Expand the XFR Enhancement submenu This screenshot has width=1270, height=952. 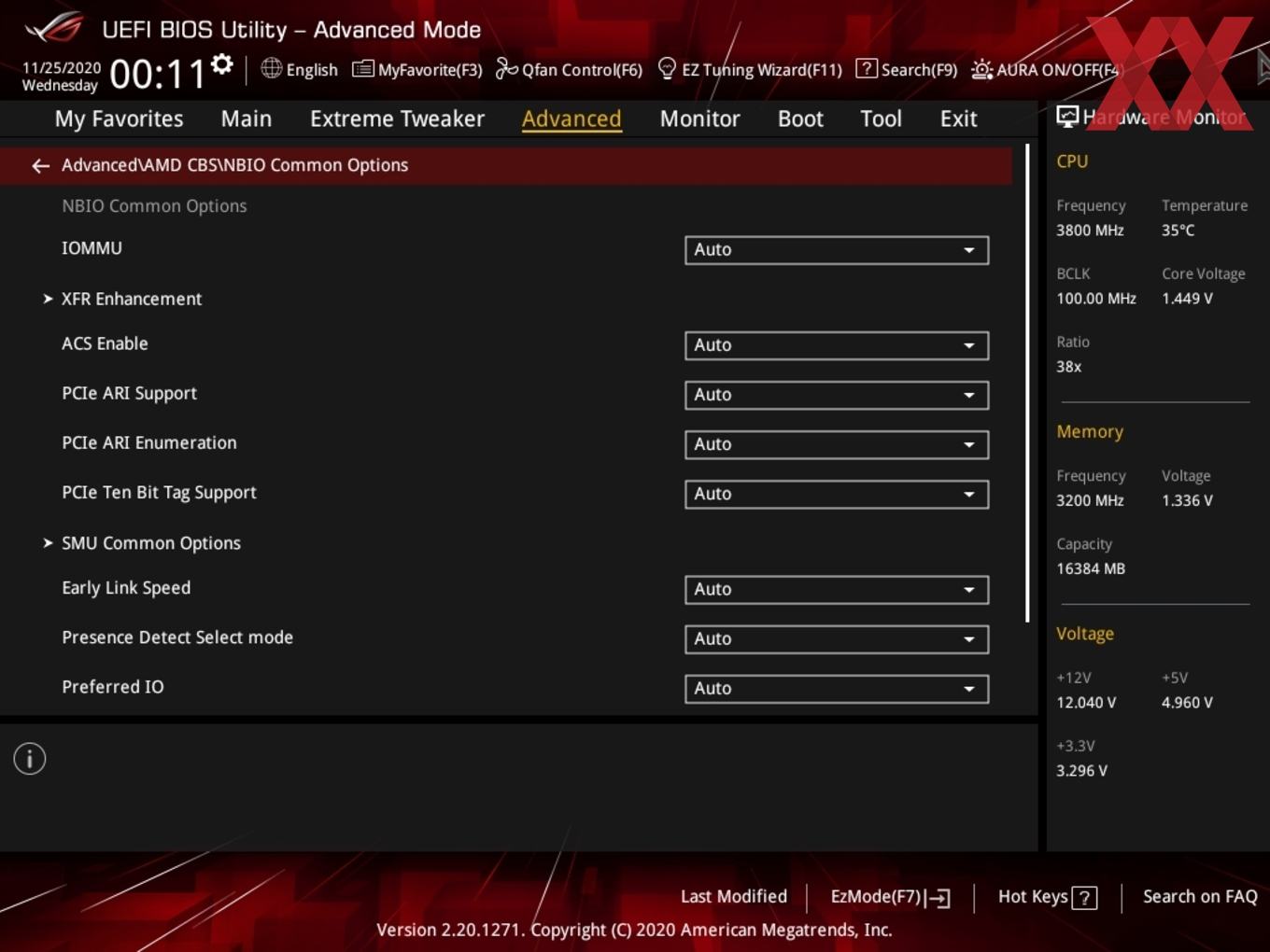[x=132, y=299]
